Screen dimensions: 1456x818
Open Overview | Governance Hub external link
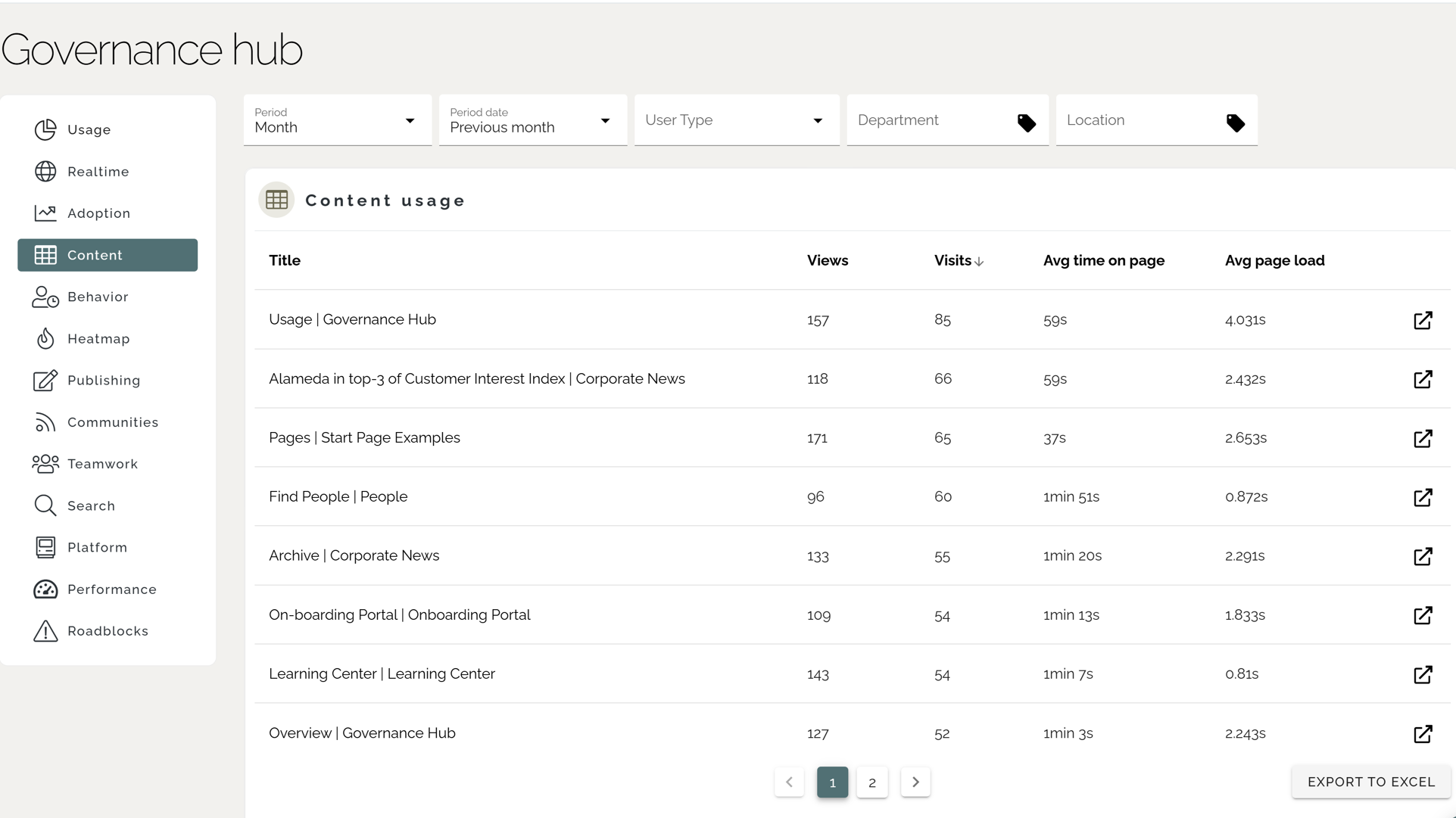(1423, 733)
